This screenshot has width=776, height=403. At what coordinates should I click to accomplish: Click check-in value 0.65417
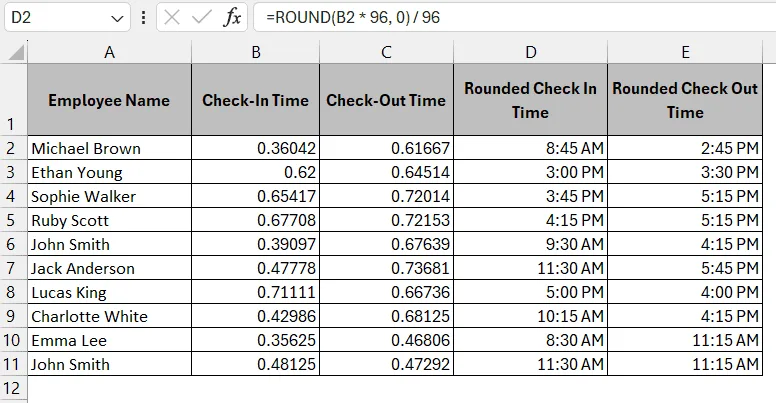click(x=255, y=196)
